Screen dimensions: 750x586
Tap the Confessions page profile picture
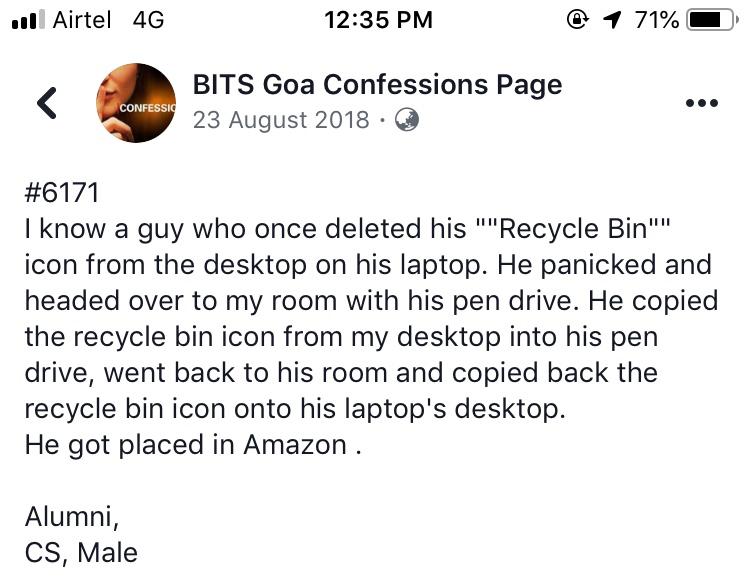[136, 103]
